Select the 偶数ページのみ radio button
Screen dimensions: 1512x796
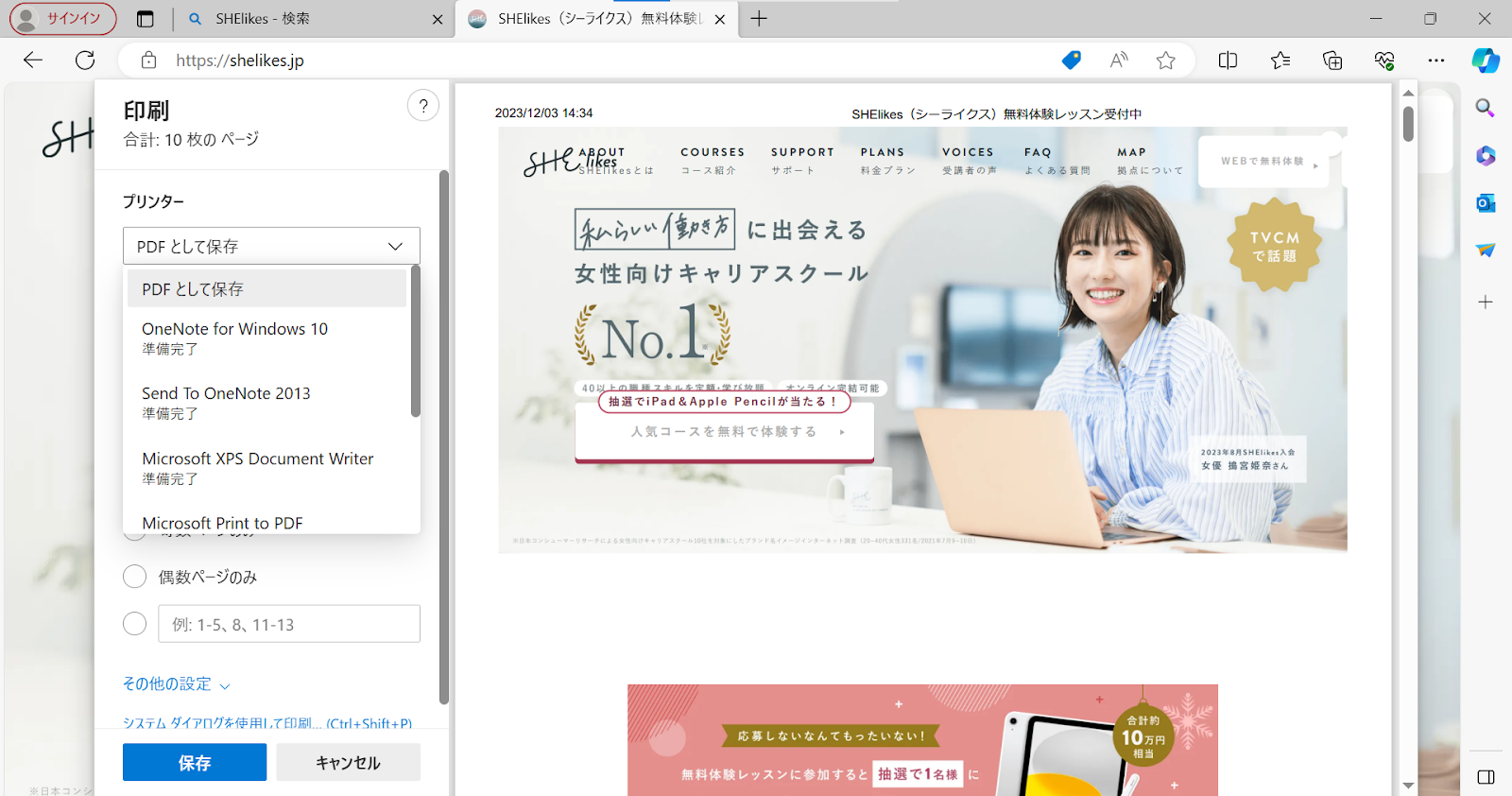coord(135,577)
